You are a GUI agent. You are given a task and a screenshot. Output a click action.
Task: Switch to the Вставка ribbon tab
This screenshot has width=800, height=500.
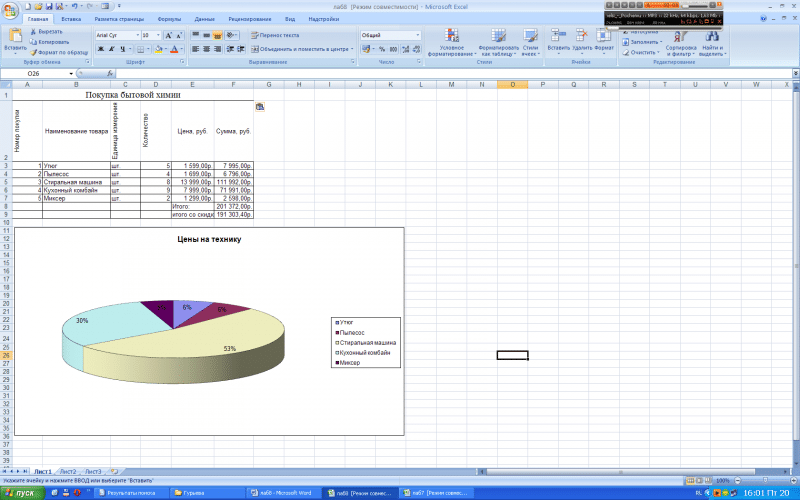(x=71, y=19)
